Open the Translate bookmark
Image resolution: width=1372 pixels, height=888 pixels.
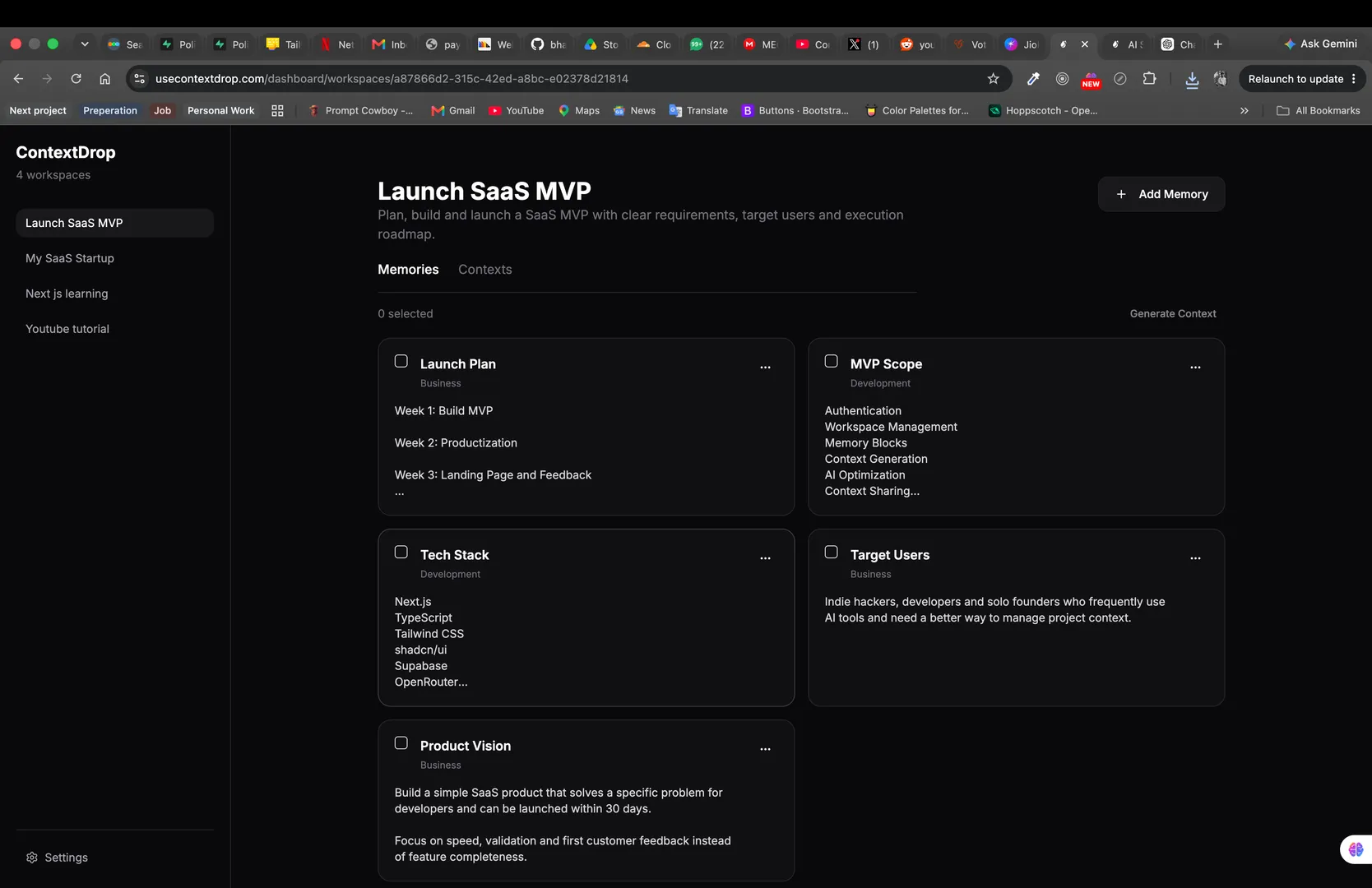point(698,110)
